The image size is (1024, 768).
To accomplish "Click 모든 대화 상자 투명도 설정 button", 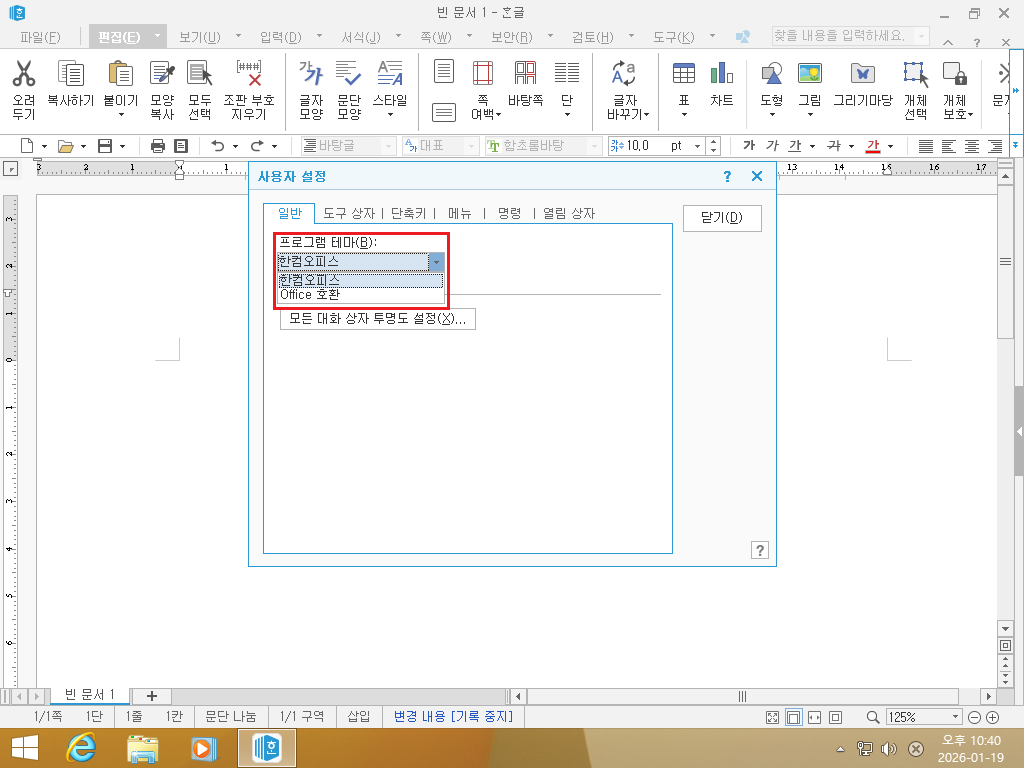I will (x=377, y=319).
